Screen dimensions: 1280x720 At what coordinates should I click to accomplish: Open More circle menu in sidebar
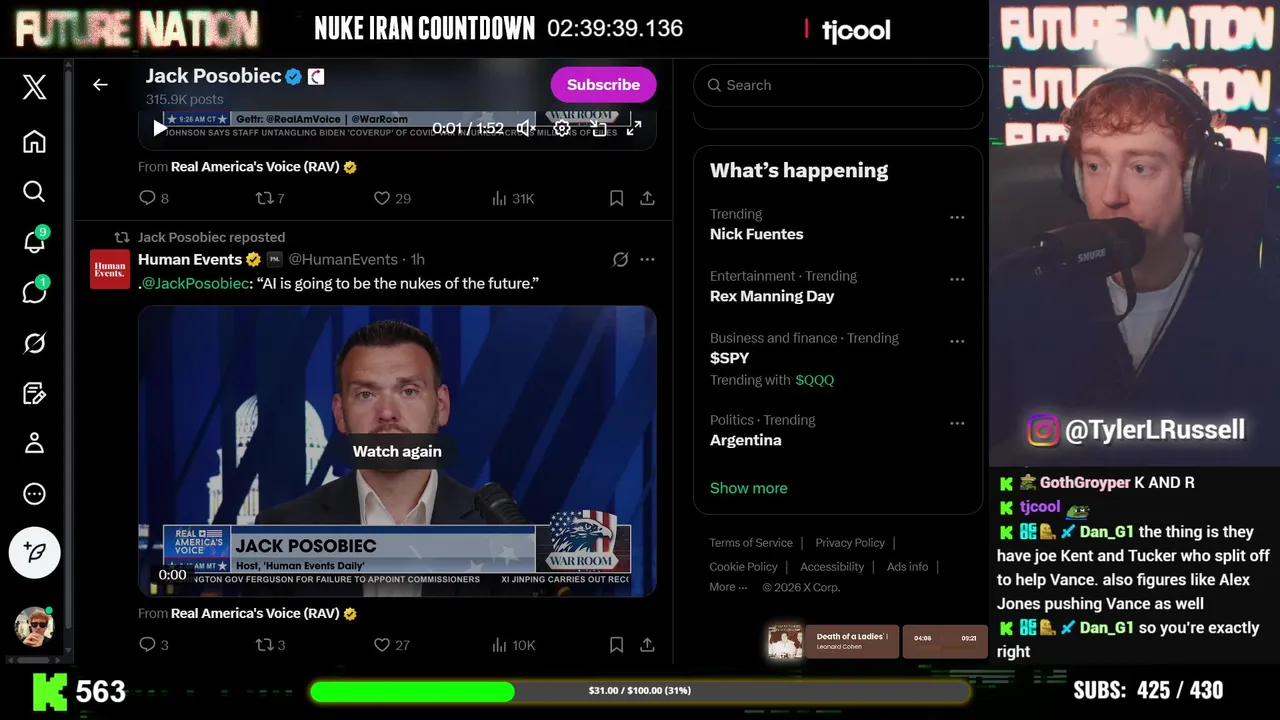34,494
